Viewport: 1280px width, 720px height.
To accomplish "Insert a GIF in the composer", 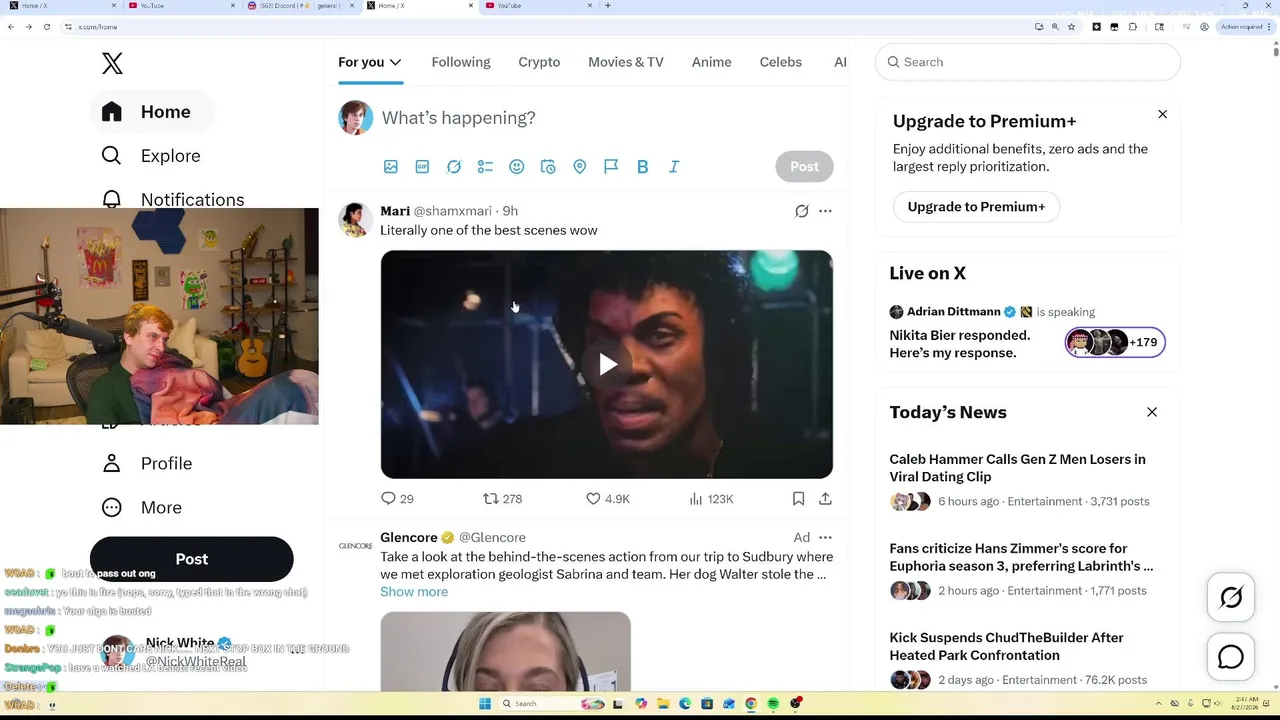I will click(422, 167).
